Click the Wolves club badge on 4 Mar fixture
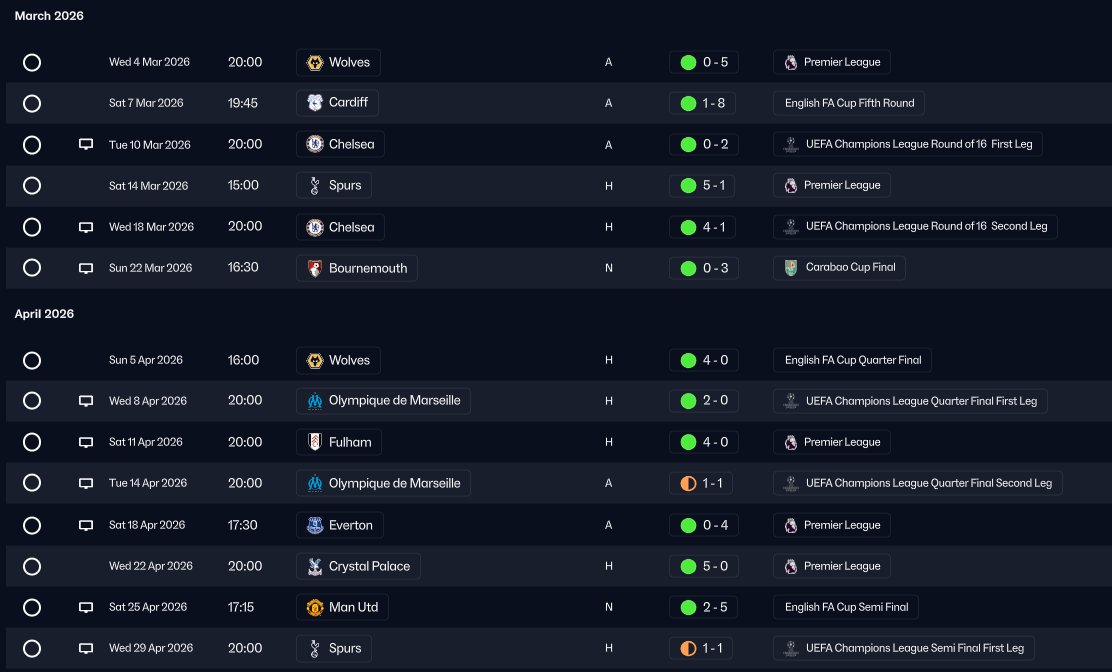Image resolution: width=1112 pixels, height=672 pixels. [315, 62]
